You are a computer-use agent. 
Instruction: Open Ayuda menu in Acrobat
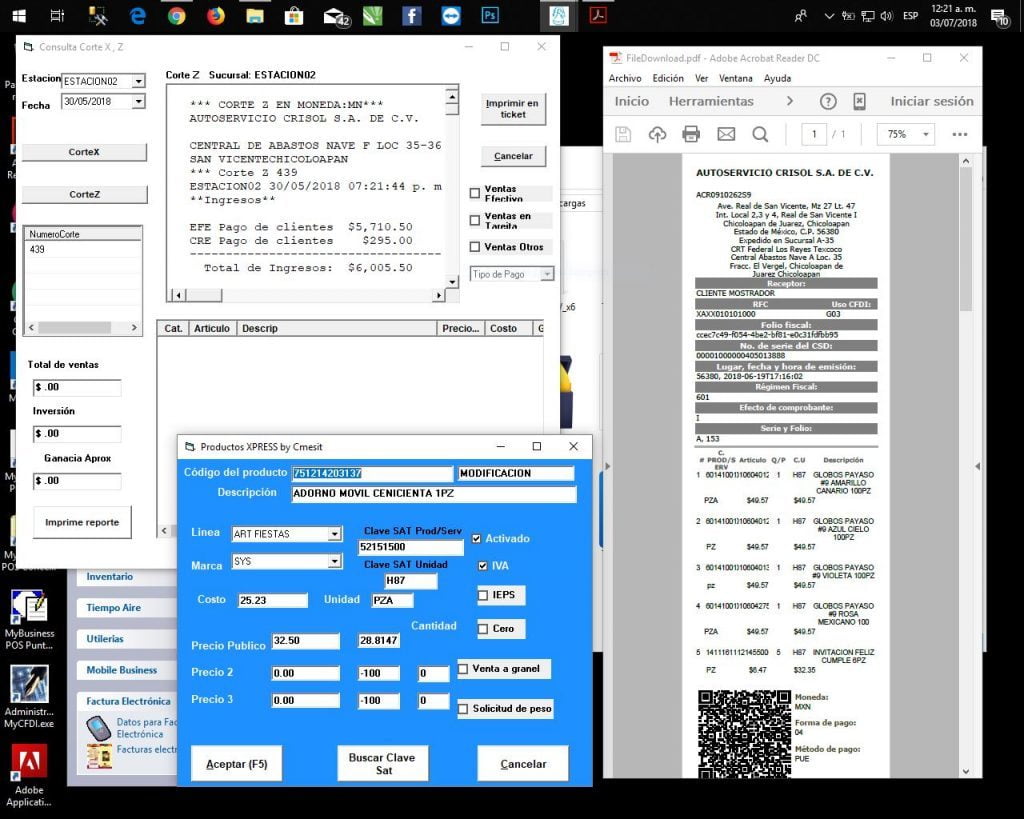(777, 78)
